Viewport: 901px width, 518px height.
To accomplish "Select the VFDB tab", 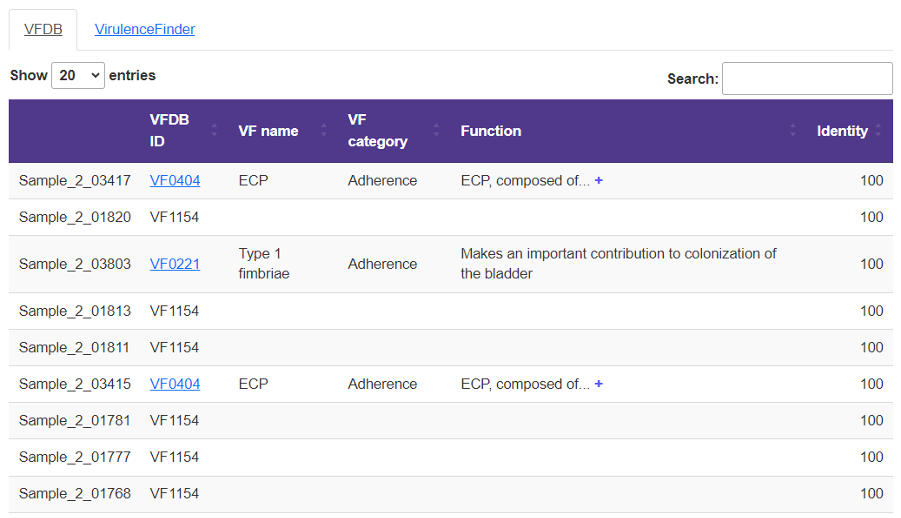I will click(43, 29).
